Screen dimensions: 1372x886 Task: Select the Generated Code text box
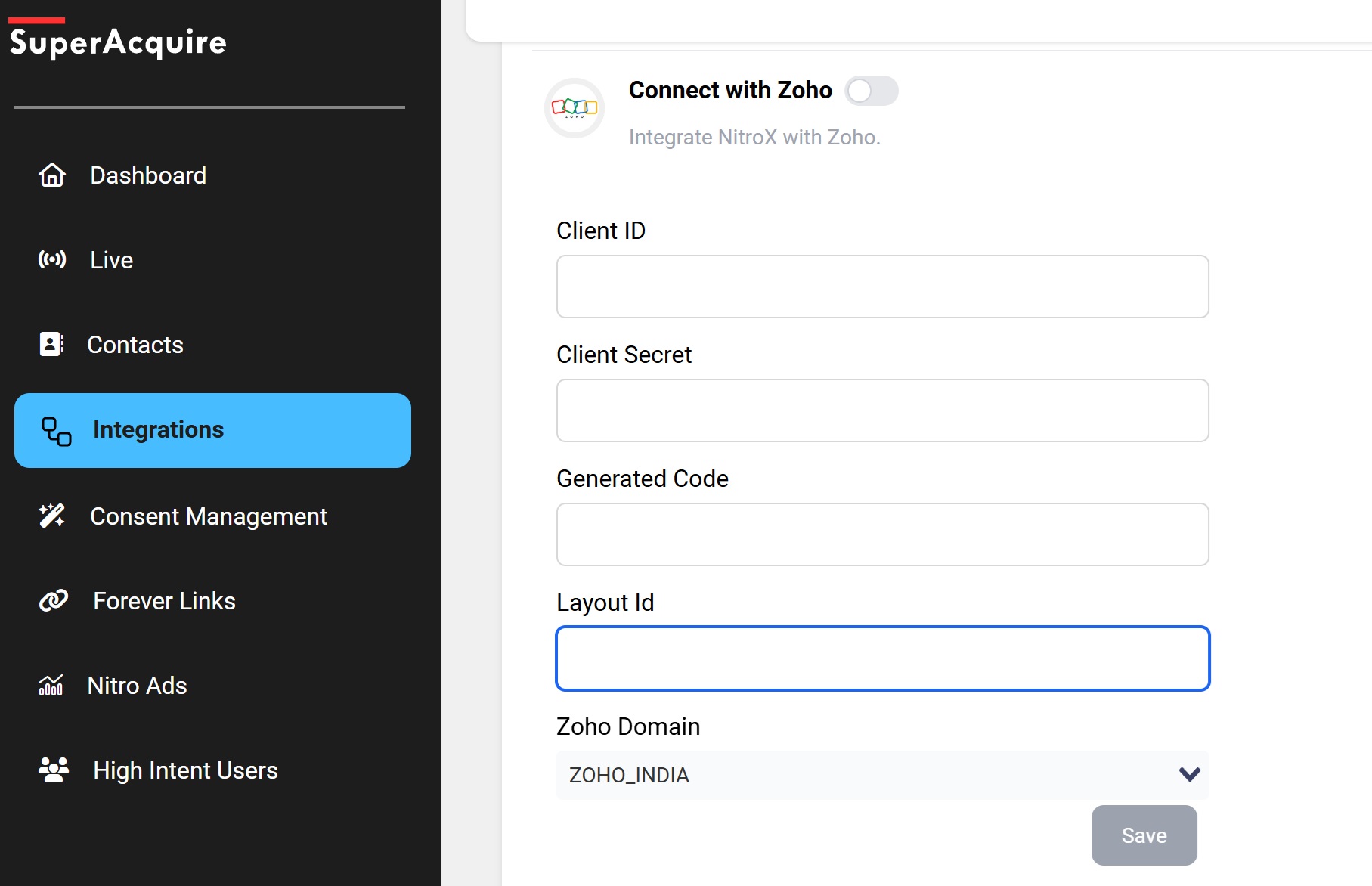tap(882, 534)
